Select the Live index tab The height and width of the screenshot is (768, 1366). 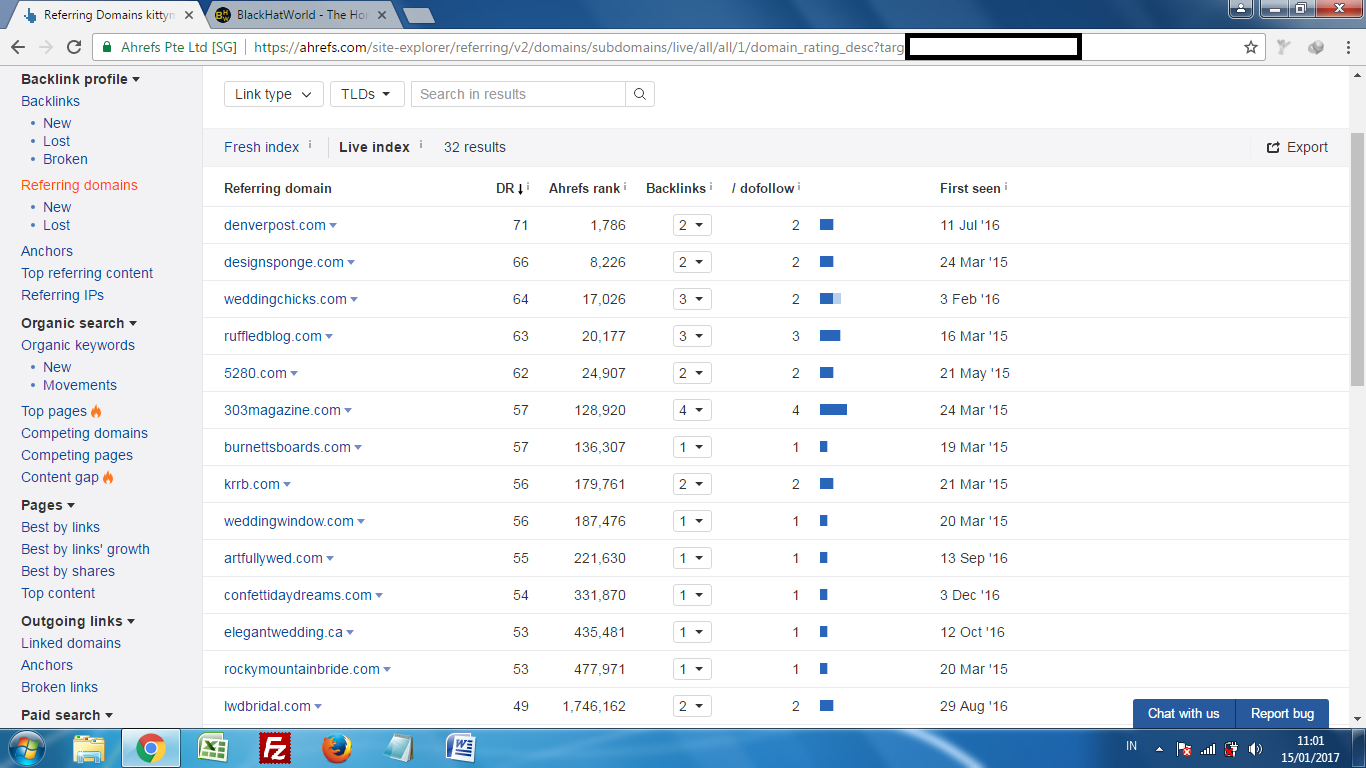tap(374, 147)
